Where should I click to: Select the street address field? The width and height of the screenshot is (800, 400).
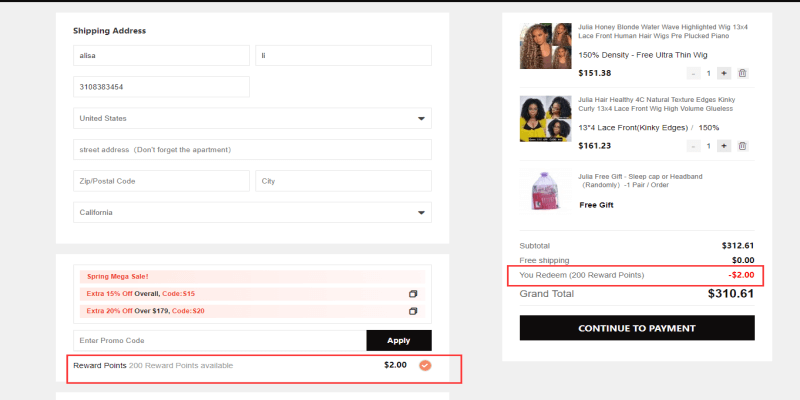pos(252,149)
